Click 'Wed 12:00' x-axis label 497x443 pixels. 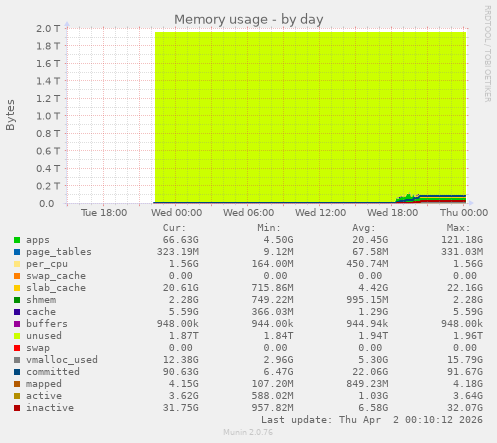point(320,213)
